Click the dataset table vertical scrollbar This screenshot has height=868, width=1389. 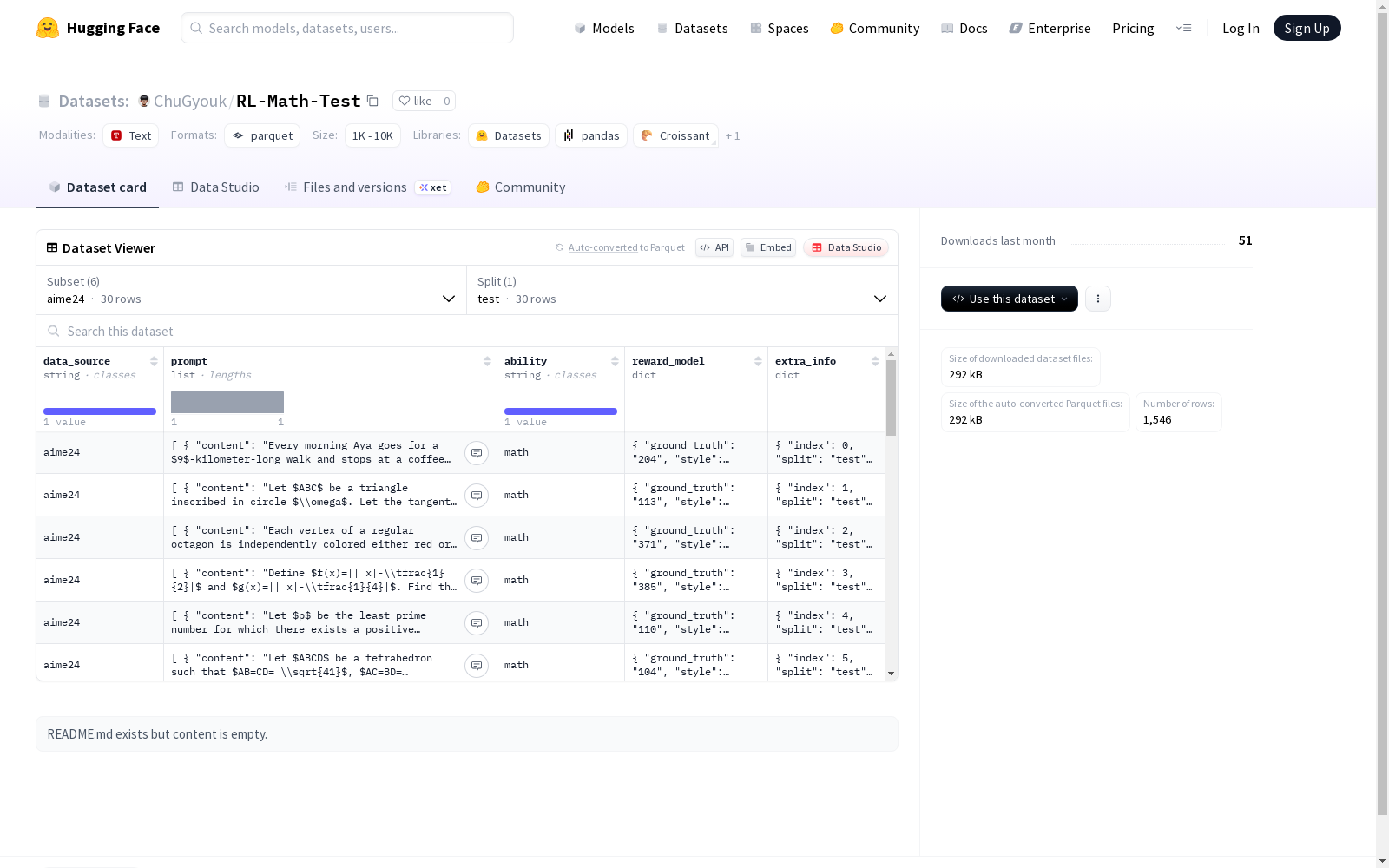891,398
